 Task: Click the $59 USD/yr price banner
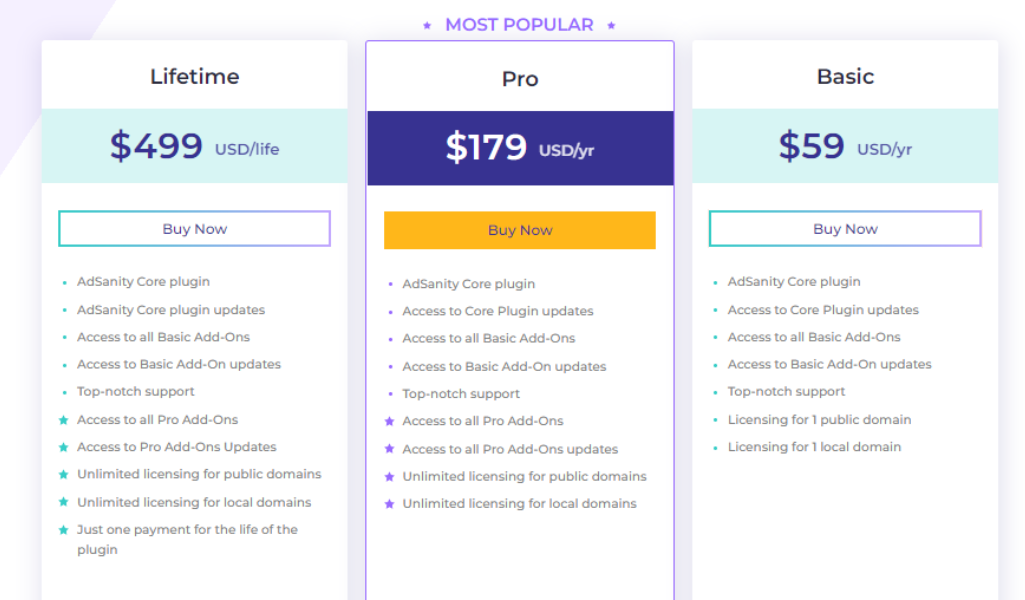pos(845,146)
